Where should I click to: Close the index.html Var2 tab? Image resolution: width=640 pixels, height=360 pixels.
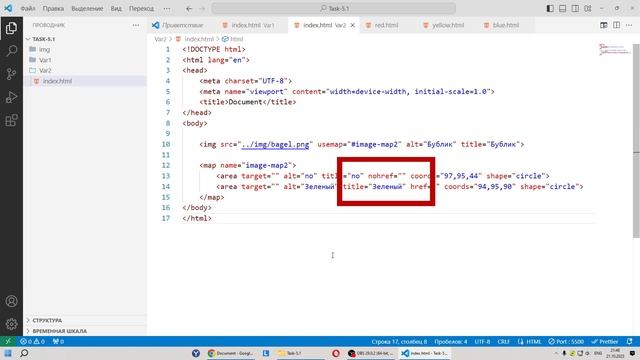[353, 25]
